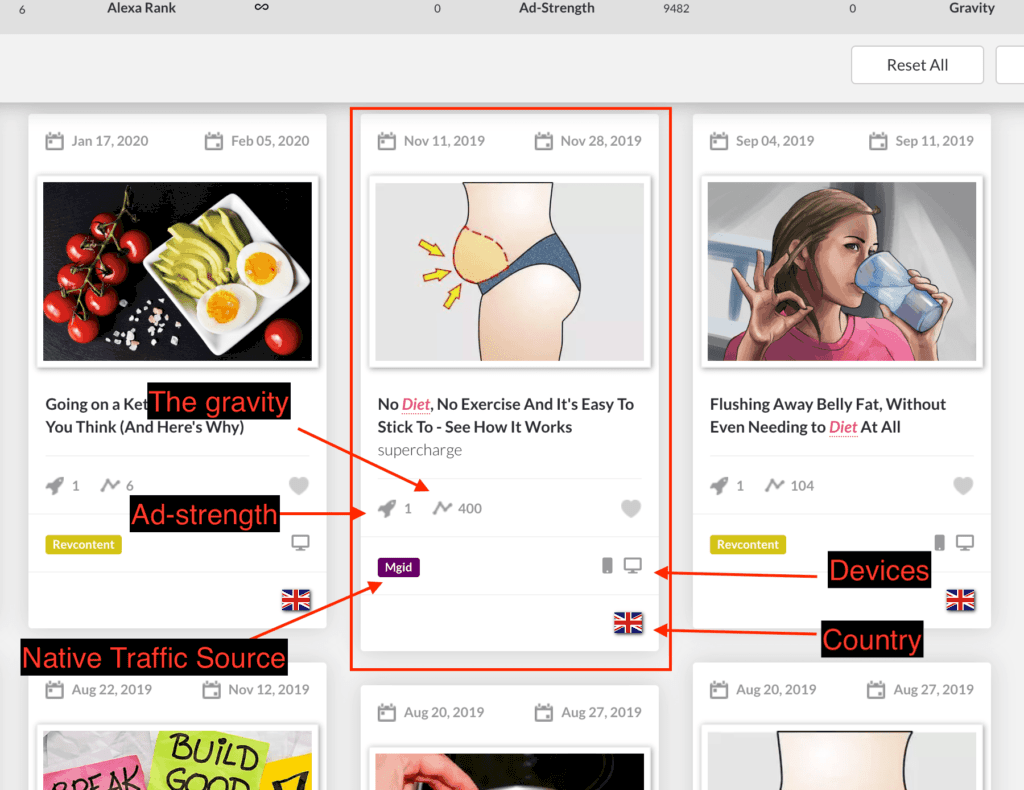Click mobile device icon on Mgid card
The width and height of the screenshot is (1024, 790).
point(607,565)
